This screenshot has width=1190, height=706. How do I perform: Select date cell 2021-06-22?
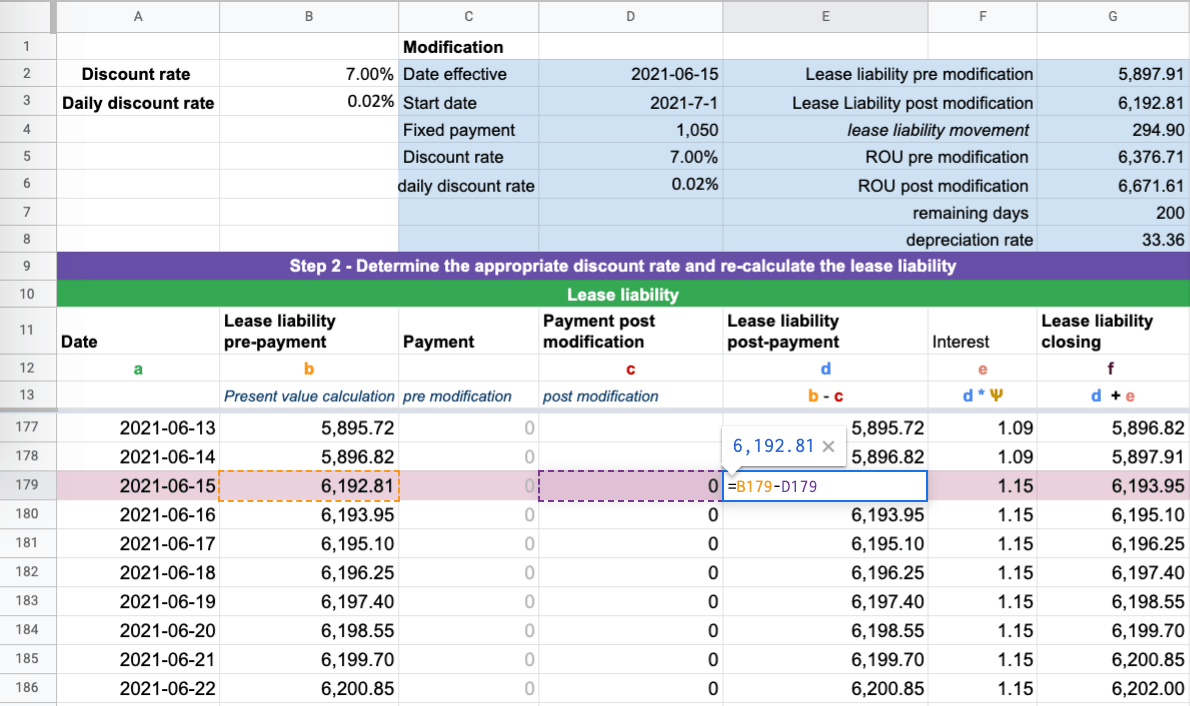[x=138, y=689]
